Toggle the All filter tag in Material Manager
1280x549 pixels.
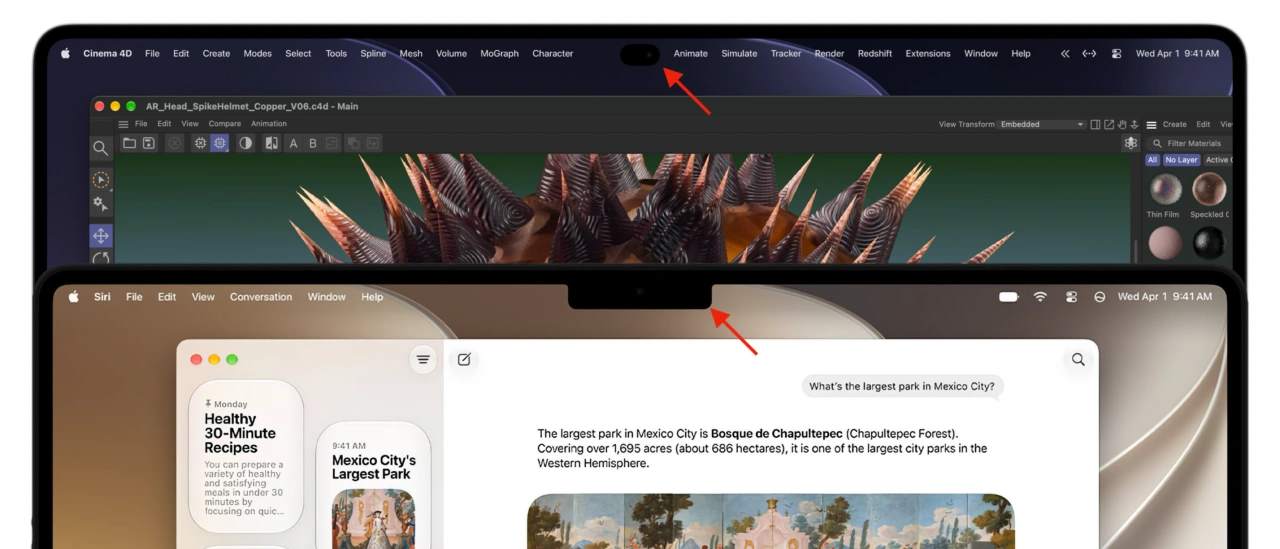click(x=1152, y=160)
